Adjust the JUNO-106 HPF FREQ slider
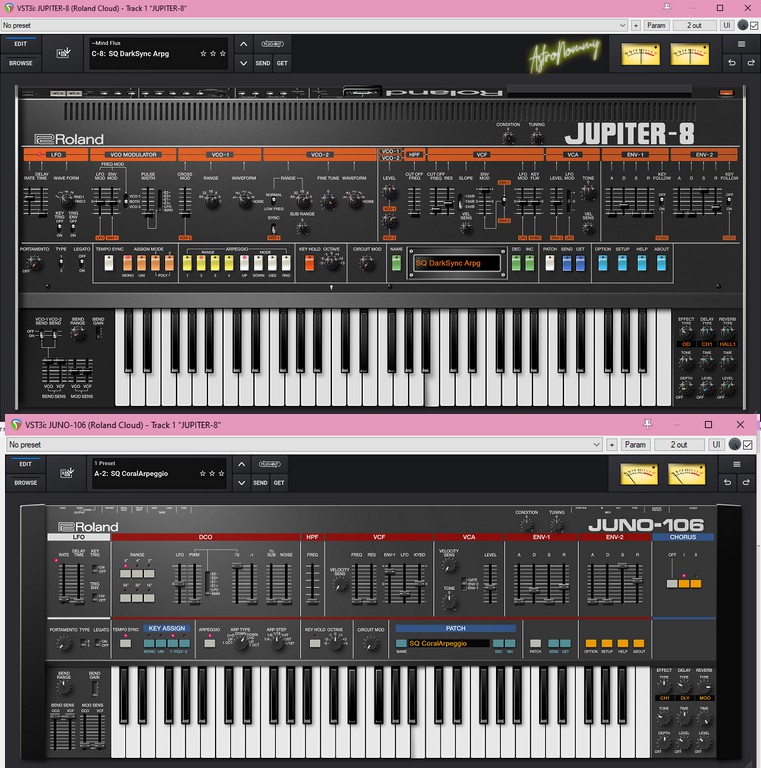Viewport: 761px width, 768px height. 312,584
